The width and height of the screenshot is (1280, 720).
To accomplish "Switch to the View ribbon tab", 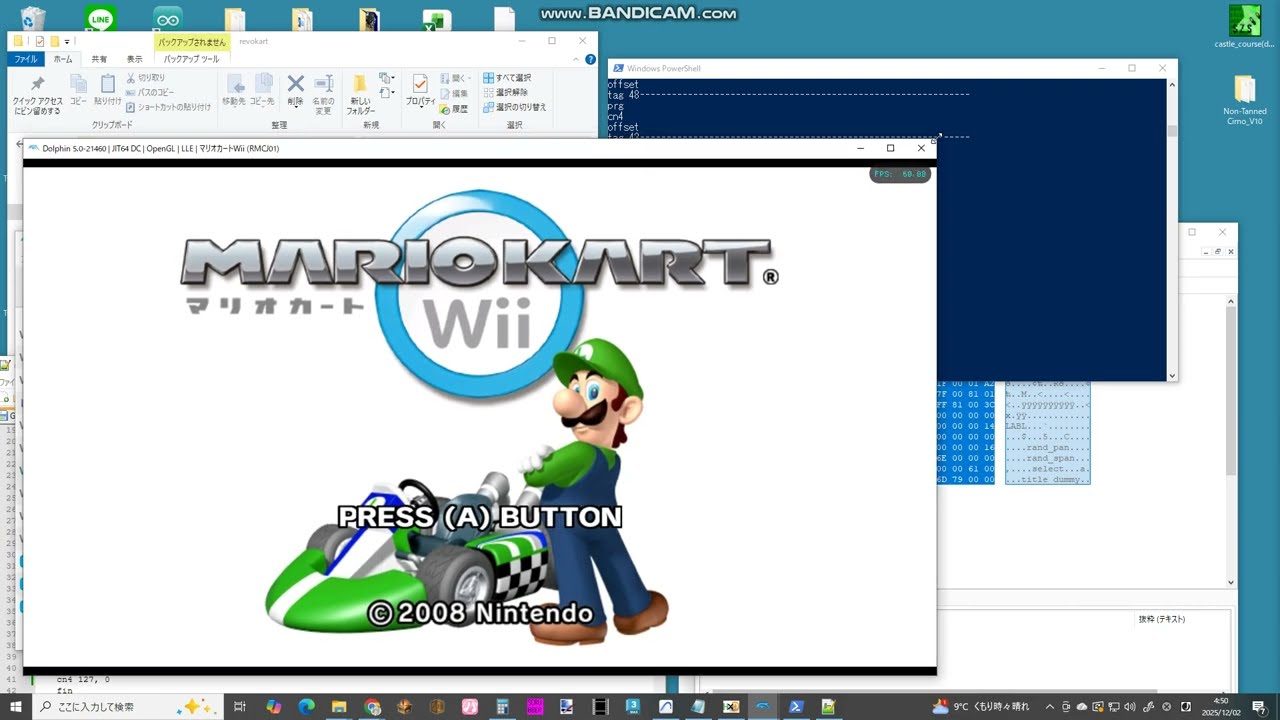I will point(134,59).
